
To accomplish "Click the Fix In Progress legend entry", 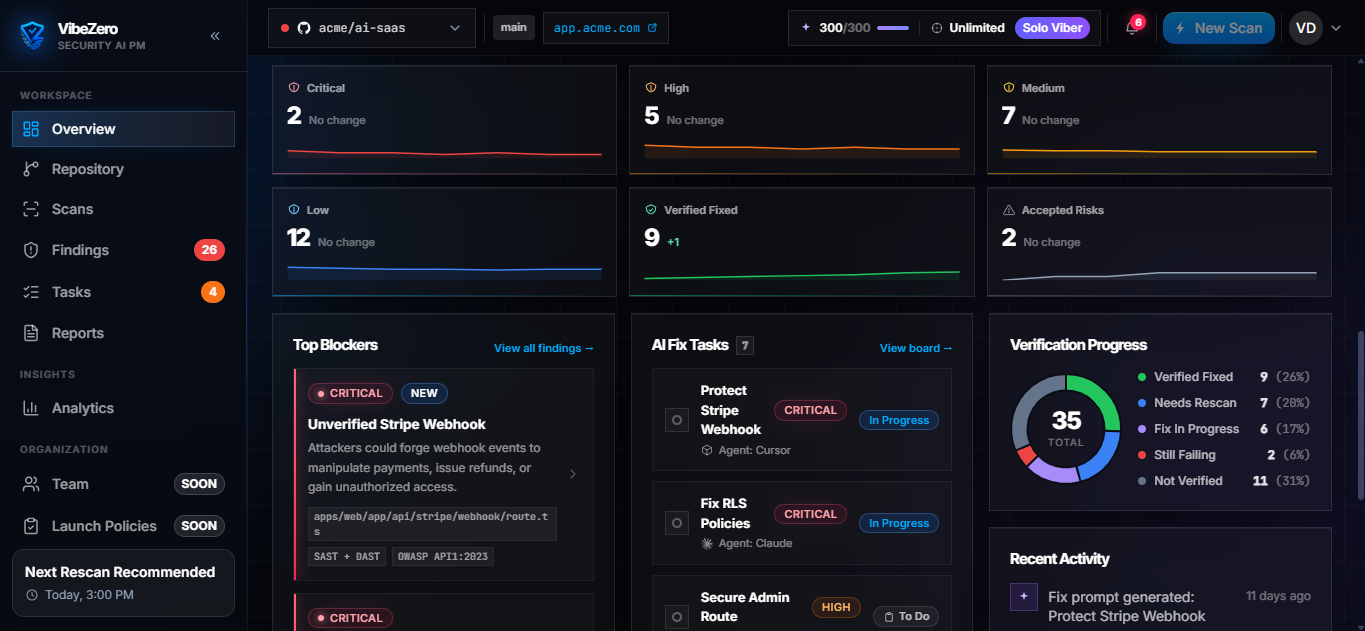I will coord(1224,429).
